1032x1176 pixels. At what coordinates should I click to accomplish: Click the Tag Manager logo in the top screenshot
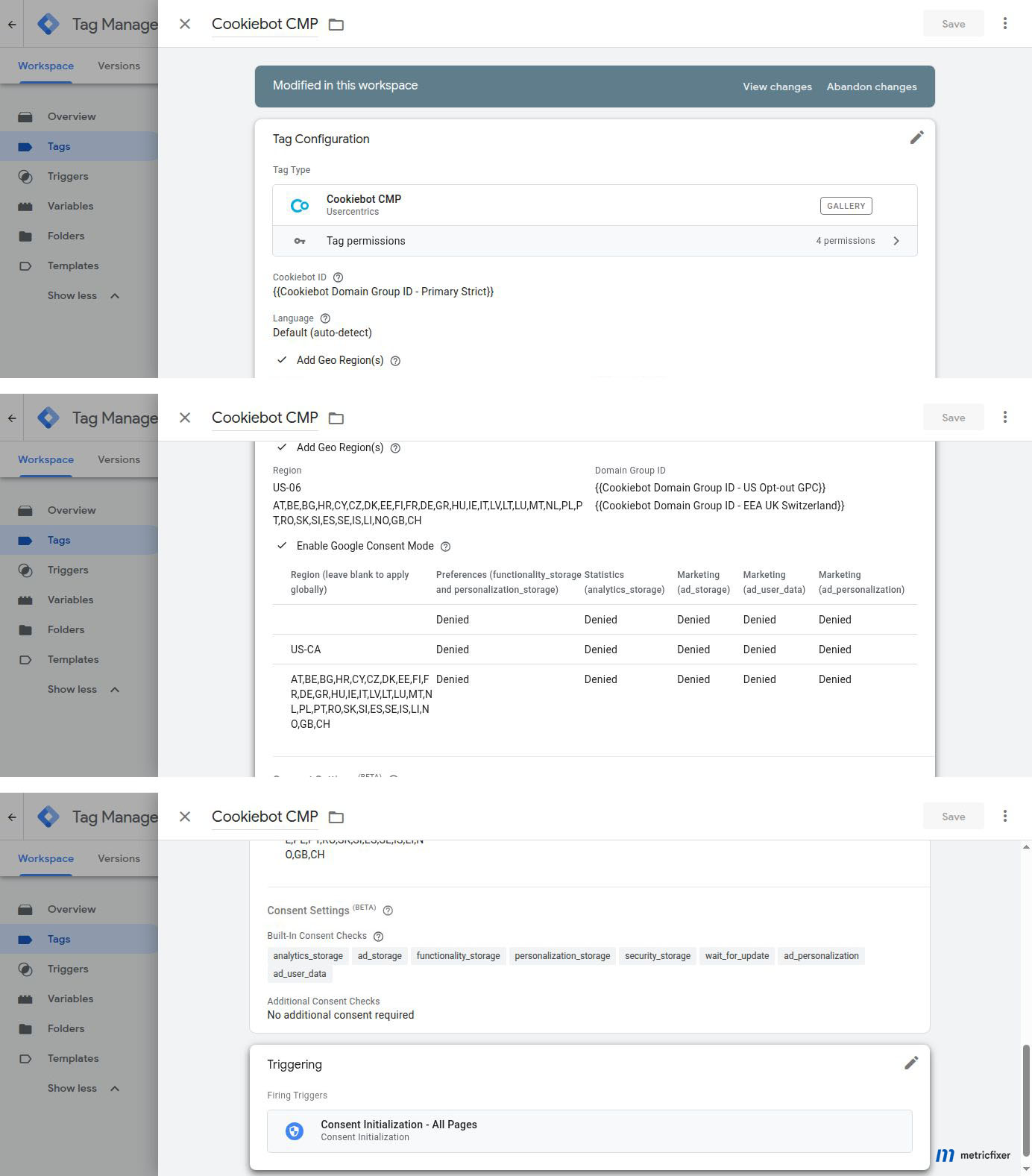pyautogui.click(x=48, y=24)
